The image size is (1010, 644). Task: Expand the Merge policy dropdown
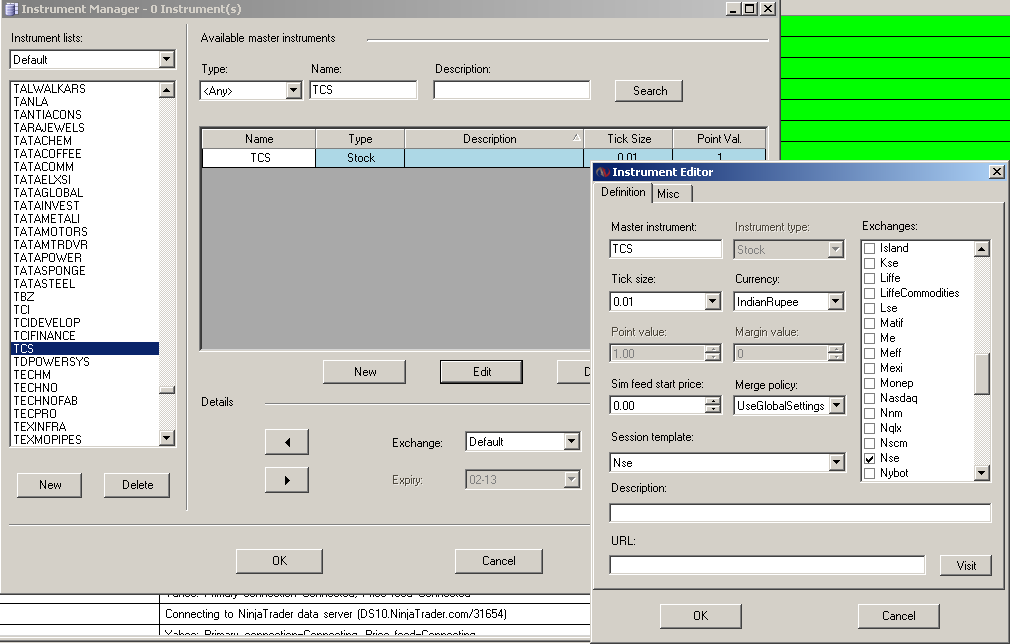[x=836, y=406]
